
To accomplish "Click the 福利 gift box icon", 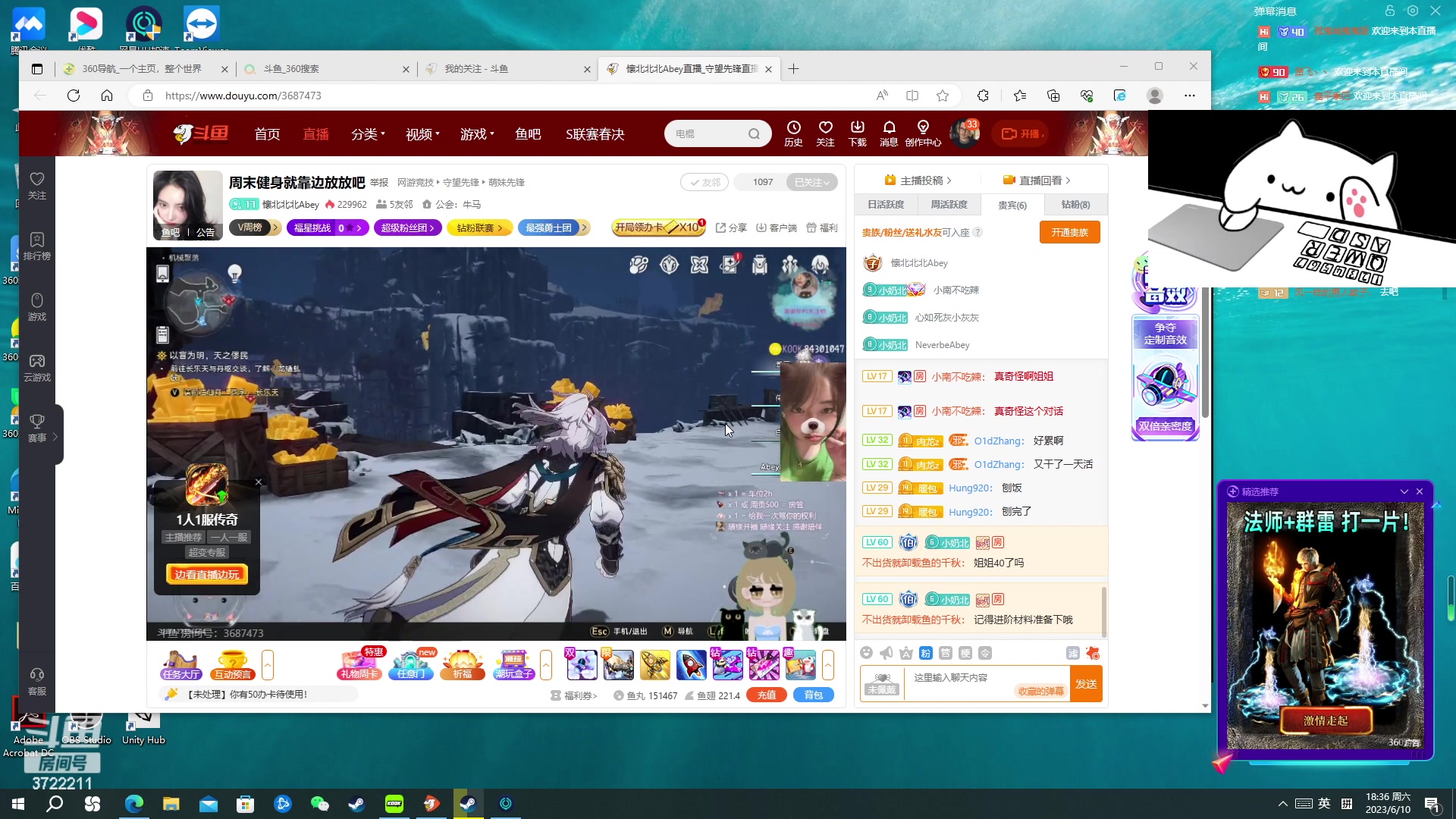I will 822,227.
